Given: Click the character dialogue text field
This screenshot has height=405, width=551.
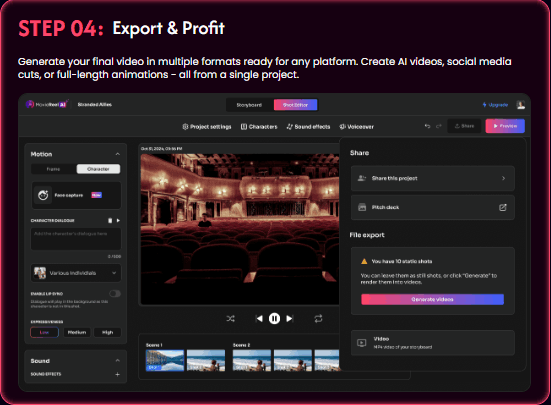Looking at the screenshot, I should coord(76,239).
